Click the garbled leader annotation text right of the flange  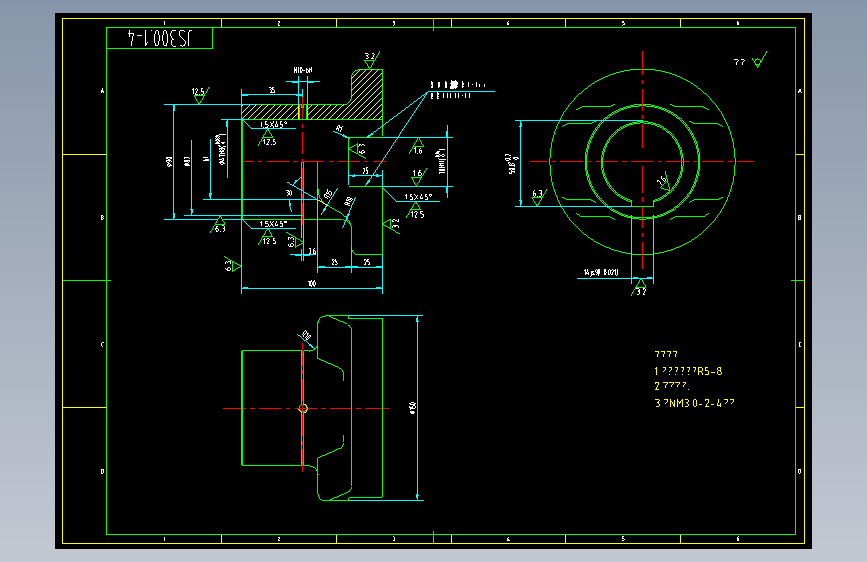coord(458,90)
